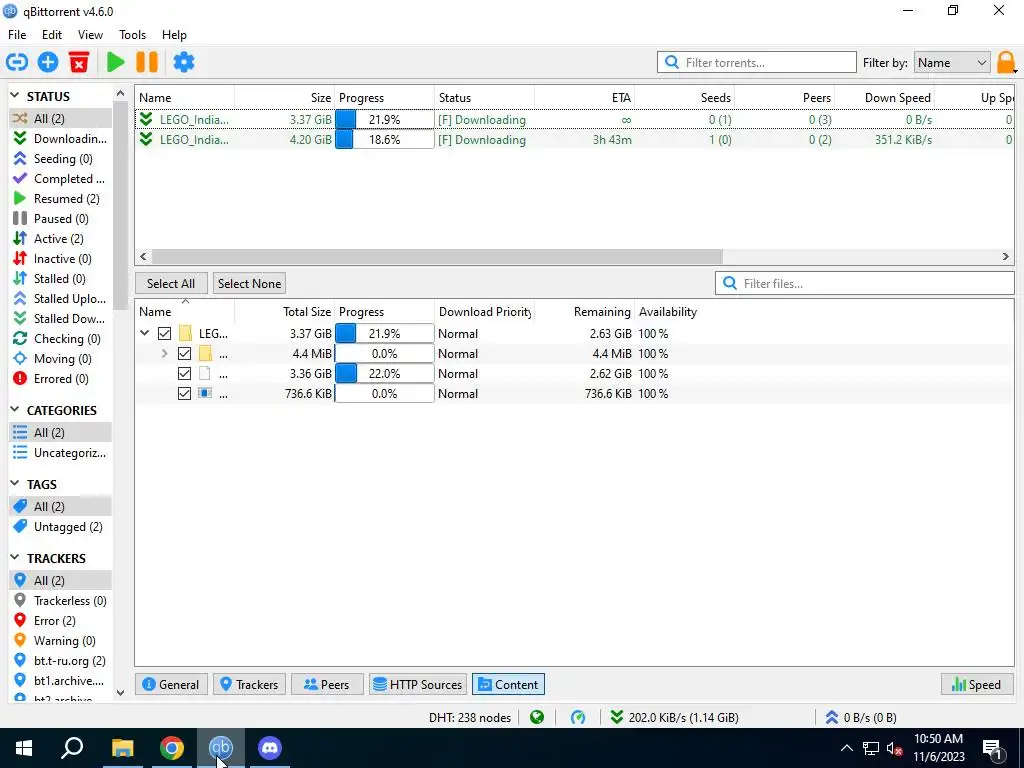Switch to the HTTP Sources tab
Viewport: 1024px width, 768px height.
[418, 684]
